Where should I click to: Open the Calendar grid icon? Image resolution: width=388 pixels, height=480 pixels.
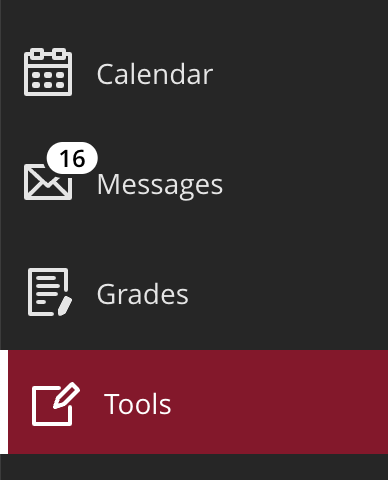(x=48, y=72)
